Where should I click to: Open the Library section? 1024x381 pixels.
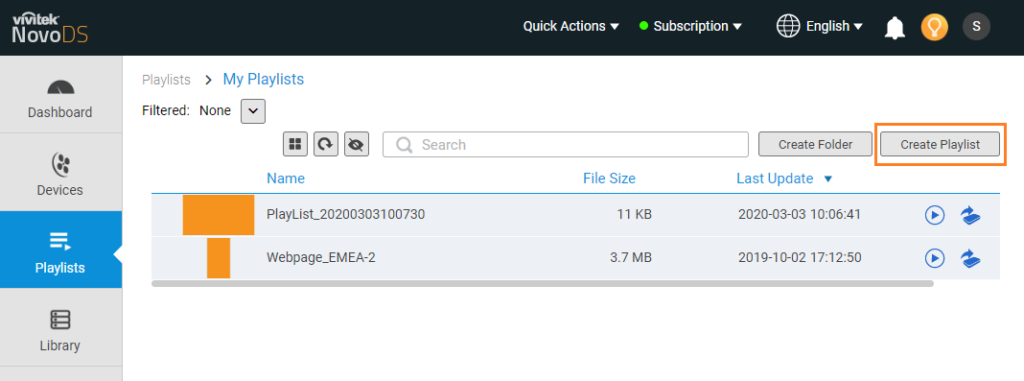60,327
